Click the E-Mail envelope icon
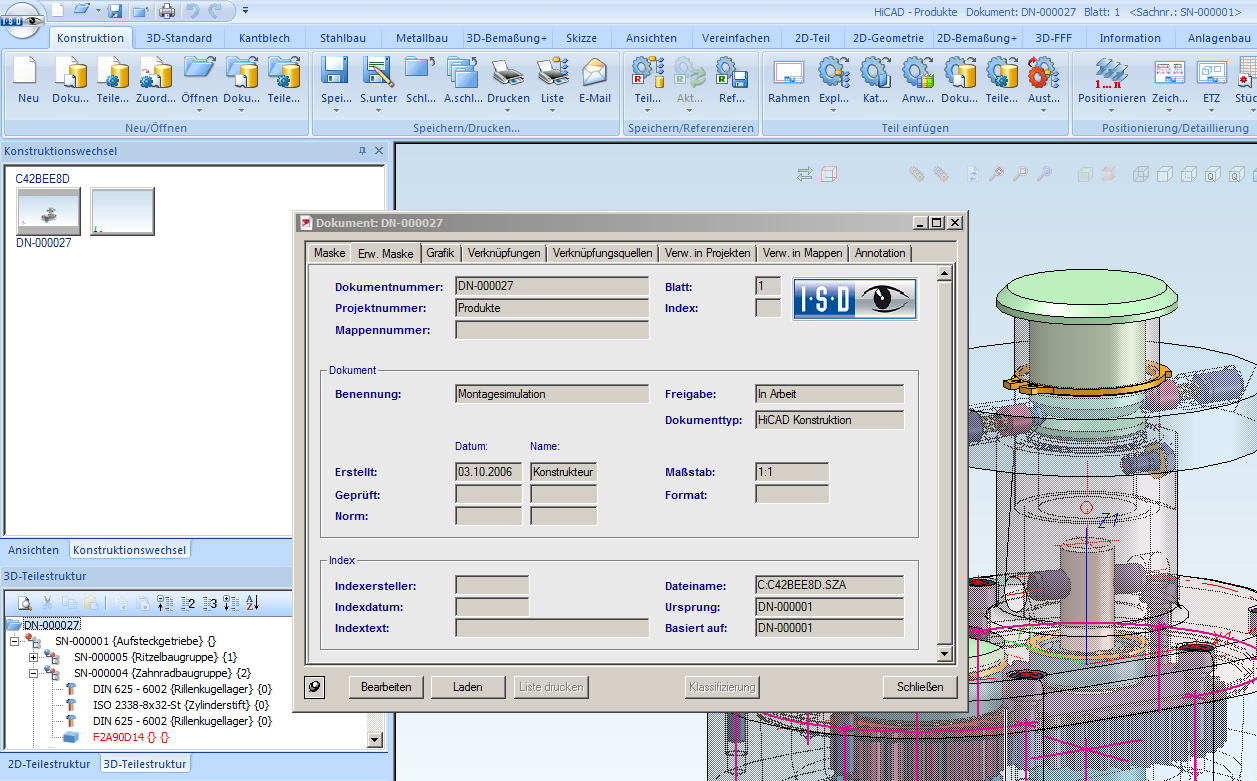The width and height of the screenshot is (1257, 781). coord(594,74)
